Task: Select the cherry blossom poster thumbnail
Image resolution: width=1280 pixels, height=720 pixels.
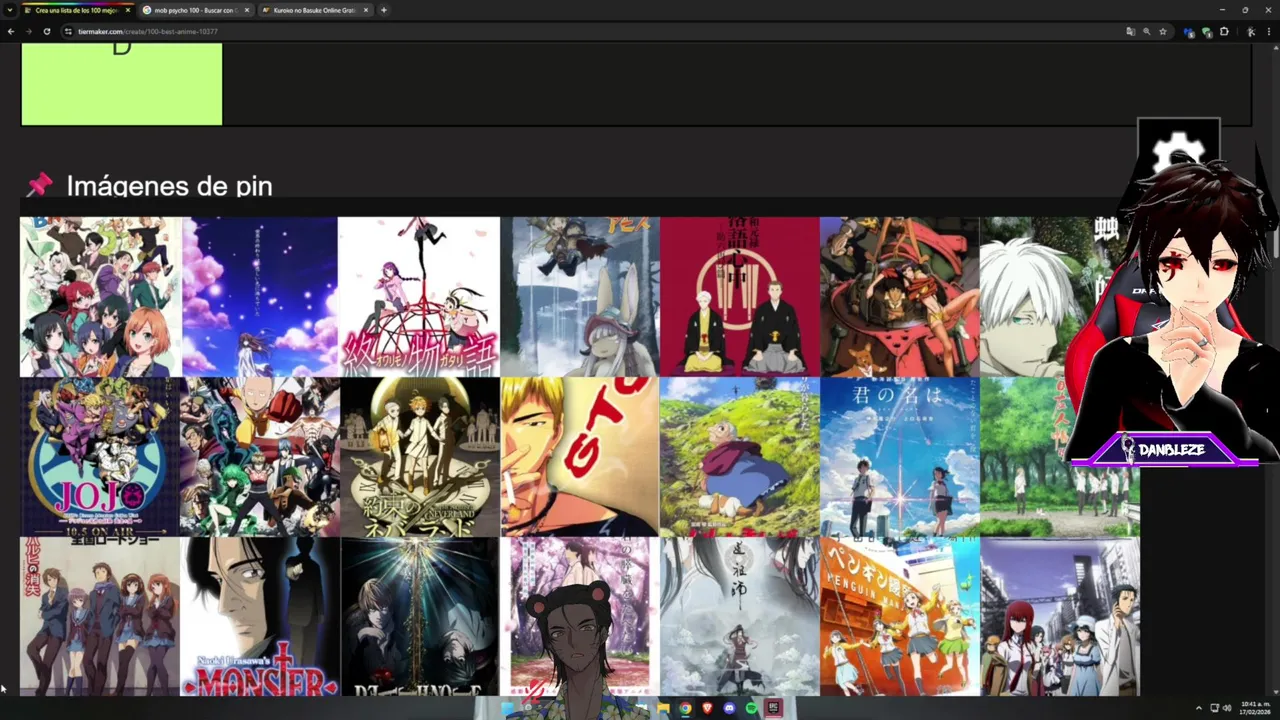Action: (580, 617)
